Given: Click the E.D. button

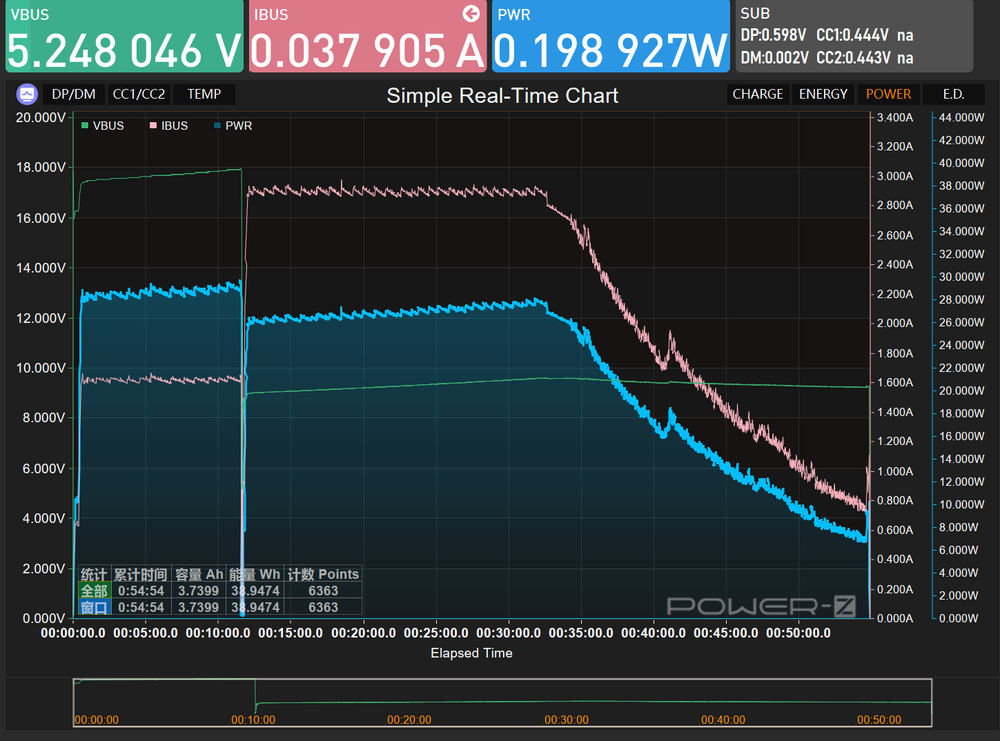Looking at the screenshot, I should (x=953, y=94).
